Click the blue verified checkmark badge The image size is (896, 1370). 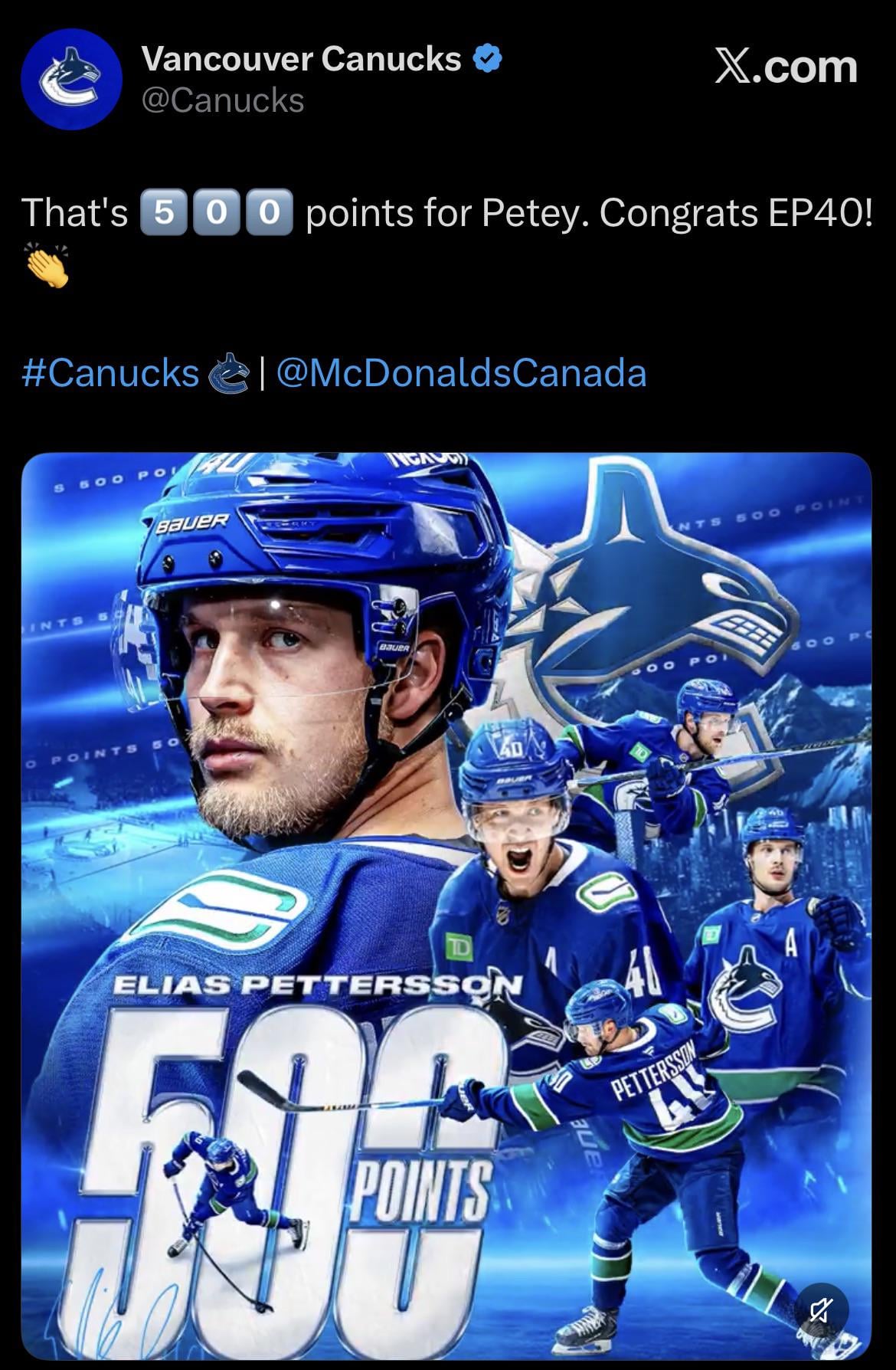488,58
